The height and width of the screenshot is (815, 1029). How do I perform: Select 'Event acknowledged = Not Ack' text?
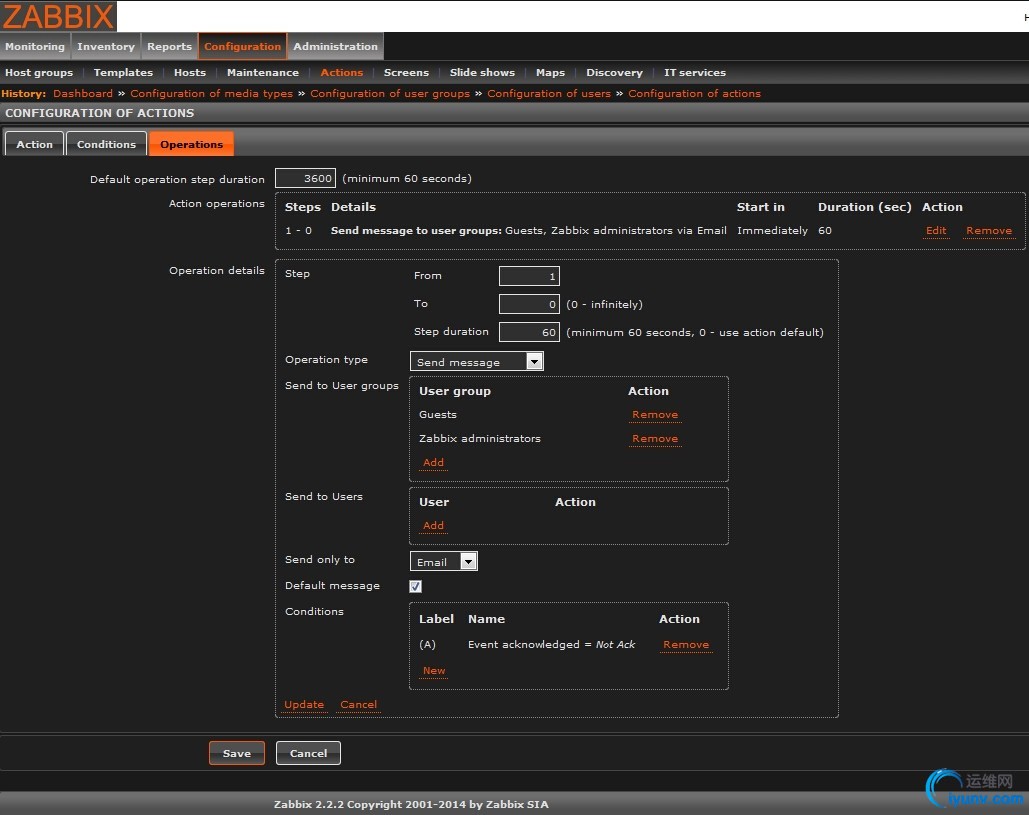[x=551, y=644]
